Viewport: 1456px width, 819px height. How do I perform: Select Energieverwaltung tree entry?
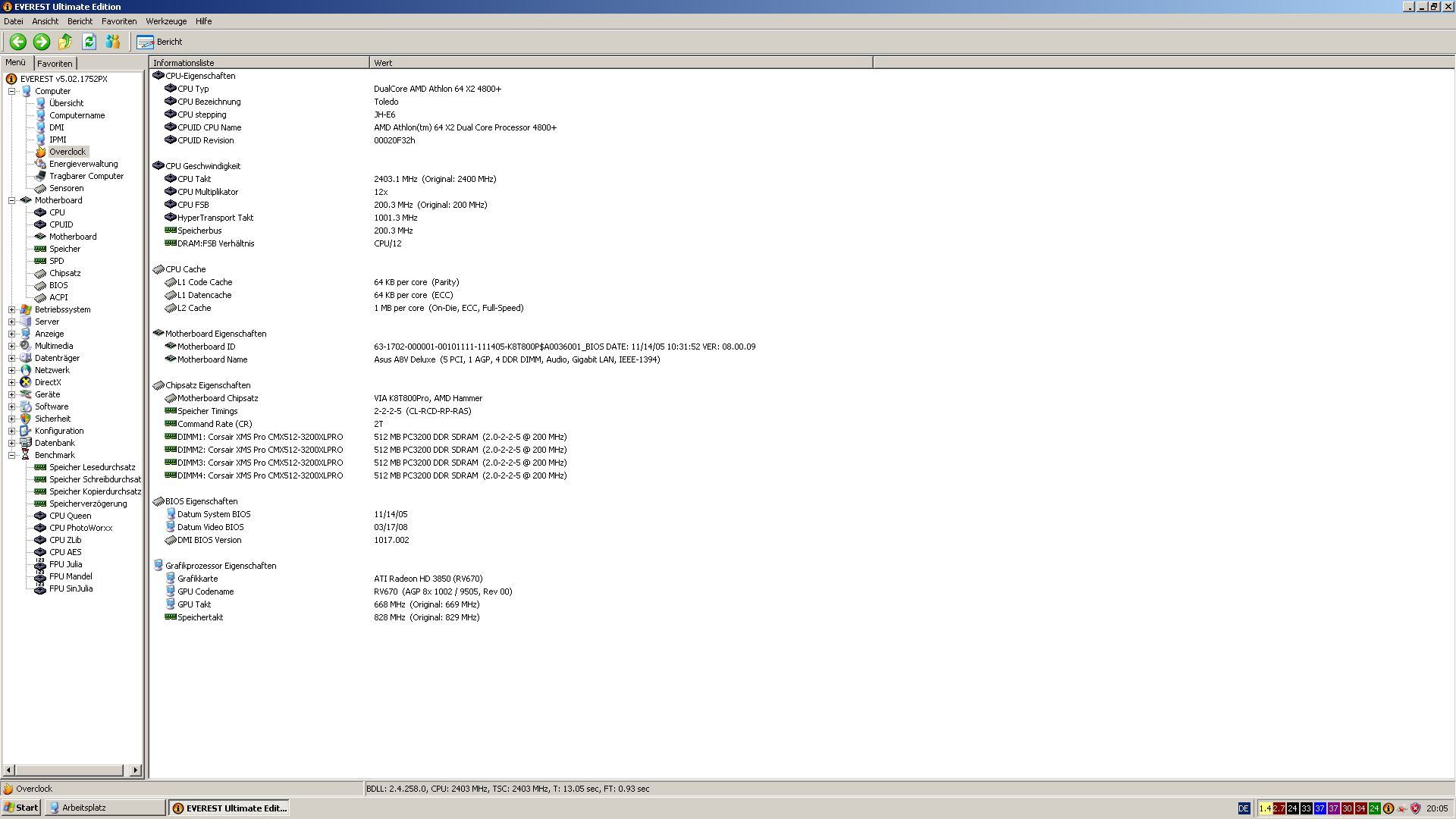point(83,164)
